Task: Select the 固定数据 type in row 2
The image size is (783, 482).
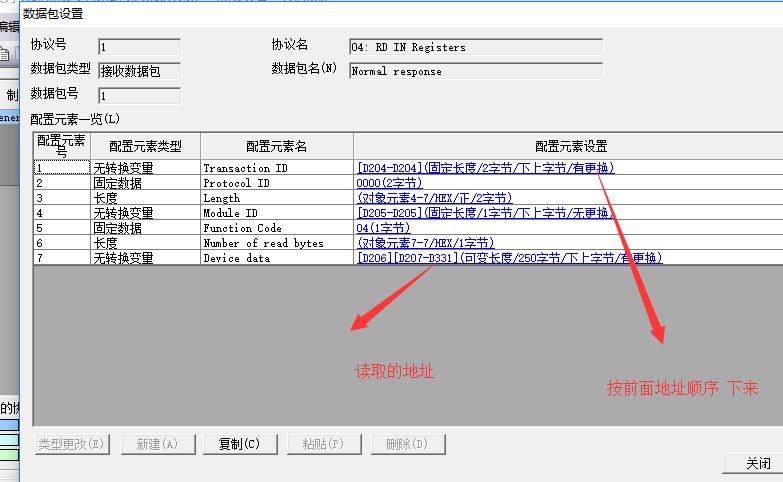Action: point(145,183)
